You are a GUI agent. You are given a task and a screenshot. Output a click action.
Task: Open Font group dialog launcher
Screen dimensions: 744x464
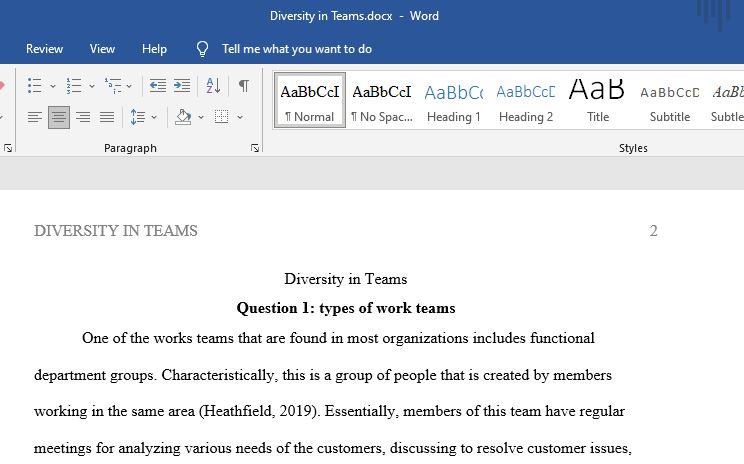pos(8,148)
